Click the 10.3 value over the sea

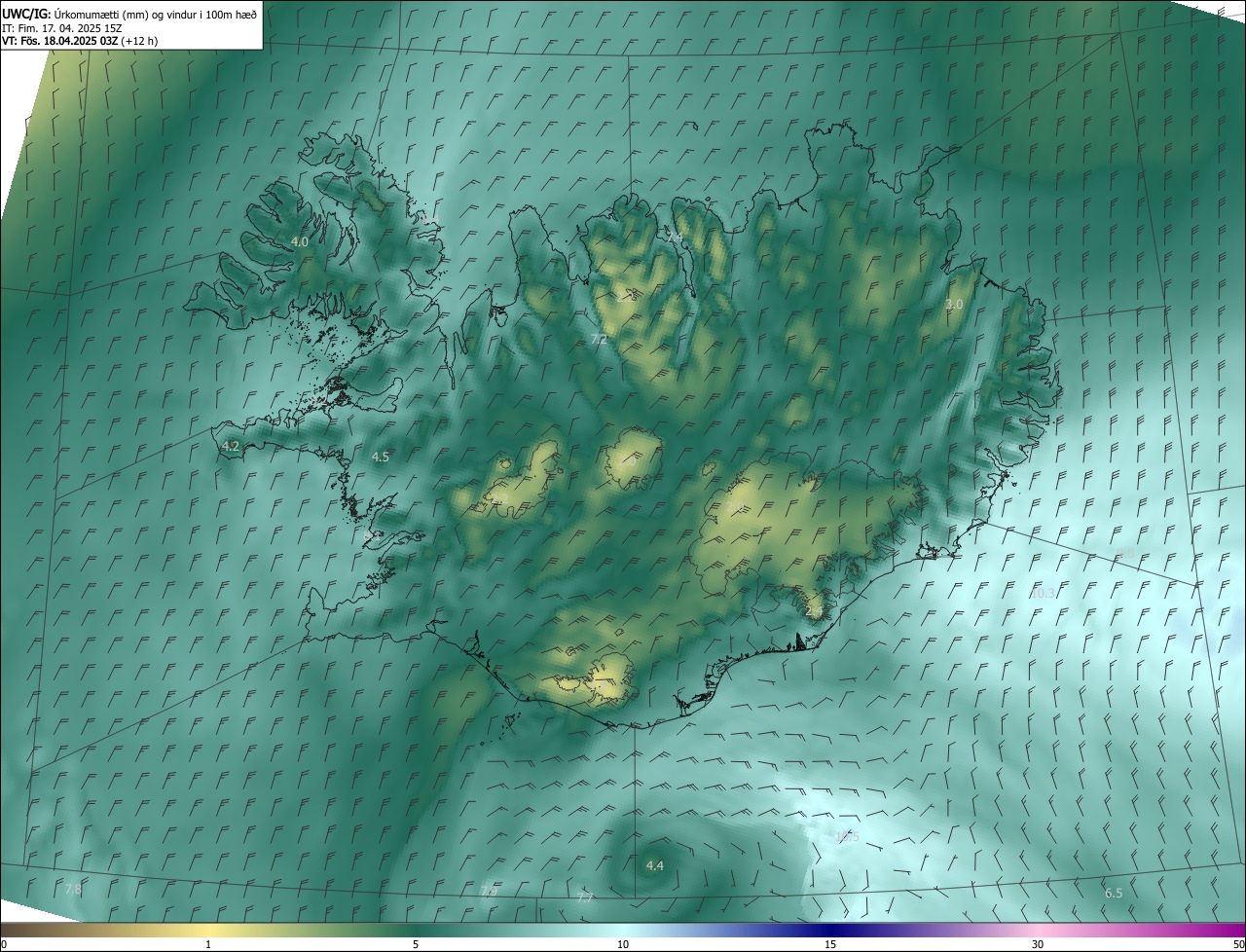pyautogui.click(x=1043, y=593)
